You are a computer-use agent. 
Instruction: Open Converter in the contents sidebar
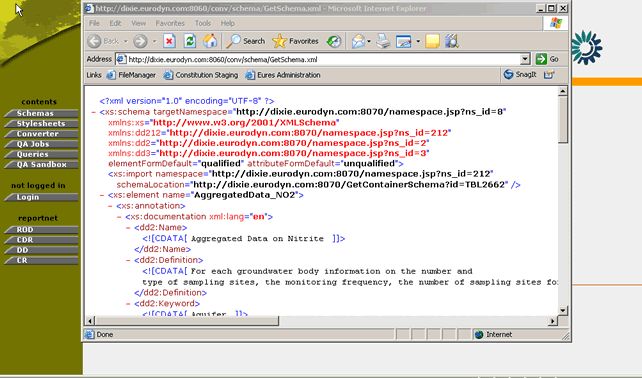[41, 134]
